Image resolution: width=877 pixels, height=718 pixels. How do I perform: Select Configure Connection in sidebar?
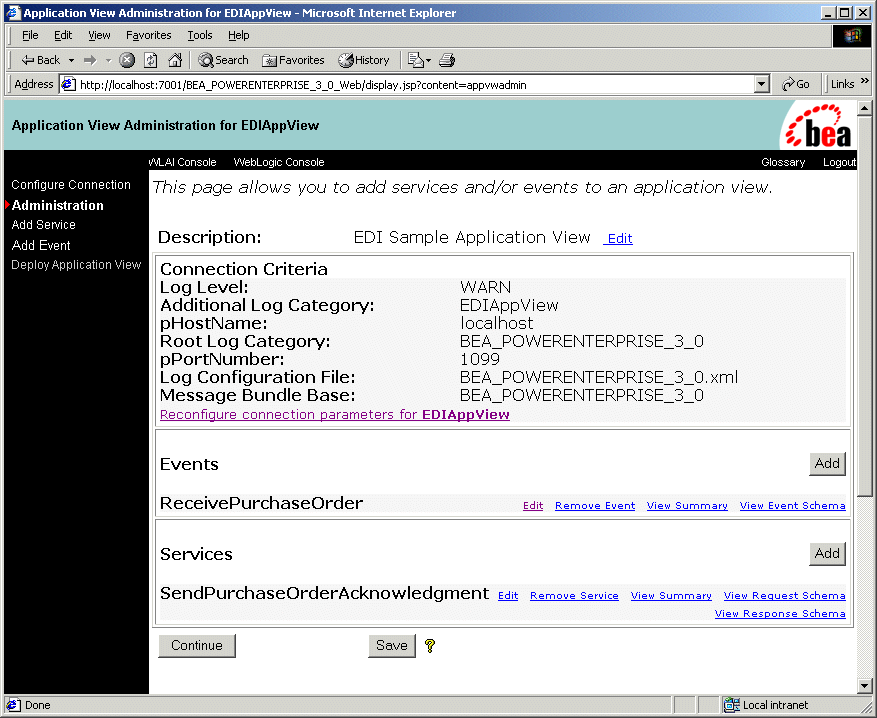[71, 185]
